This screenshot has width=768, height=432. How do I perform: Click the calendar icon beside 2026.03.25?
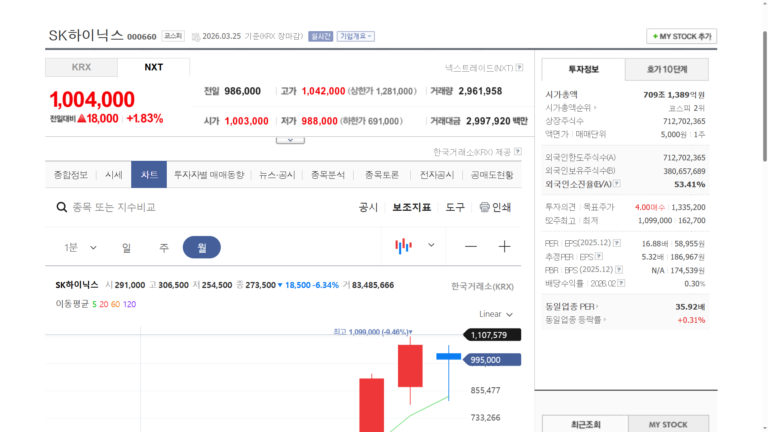pos(196,37)
